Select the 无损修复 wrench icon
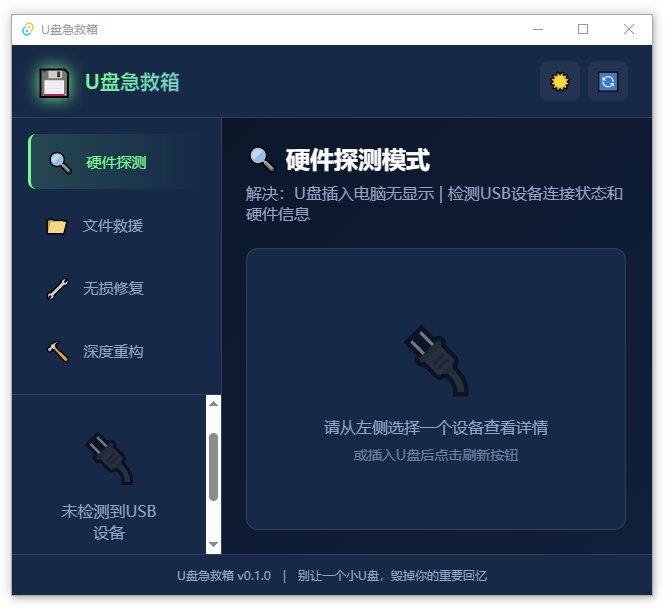Image resolution: width=672 pixels, height=610 pixels. pos(57,289)
